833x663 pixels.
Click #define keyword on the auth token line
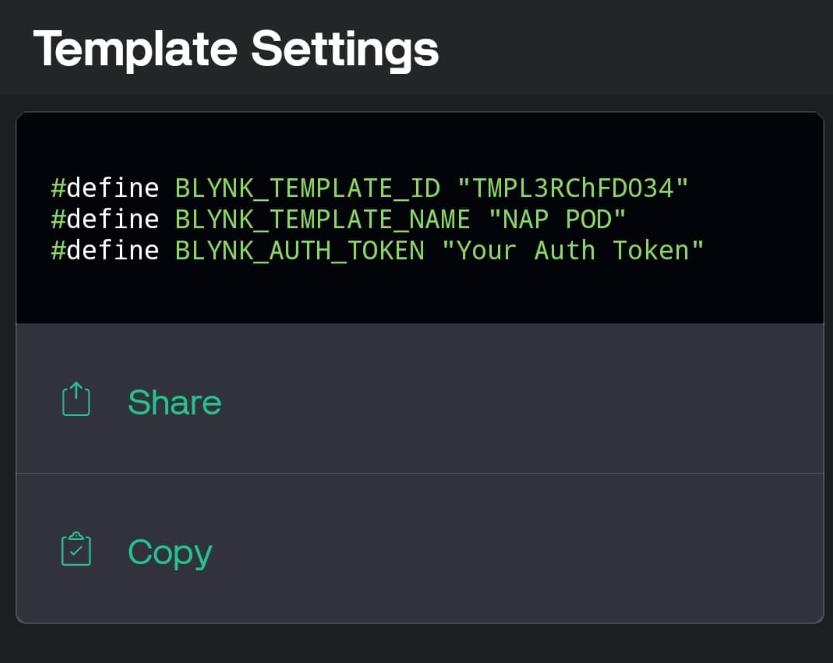[x=105, y=250]
